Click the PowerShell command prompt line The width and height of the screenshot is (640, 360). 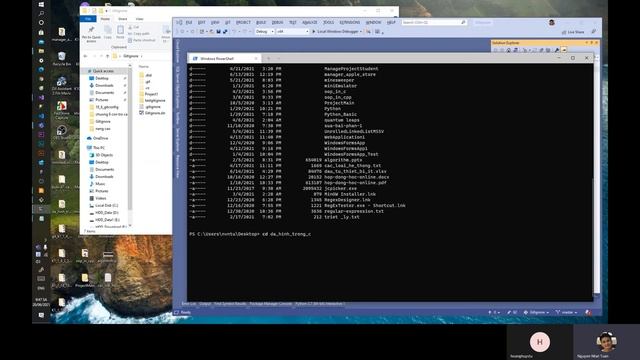[250, 234]
